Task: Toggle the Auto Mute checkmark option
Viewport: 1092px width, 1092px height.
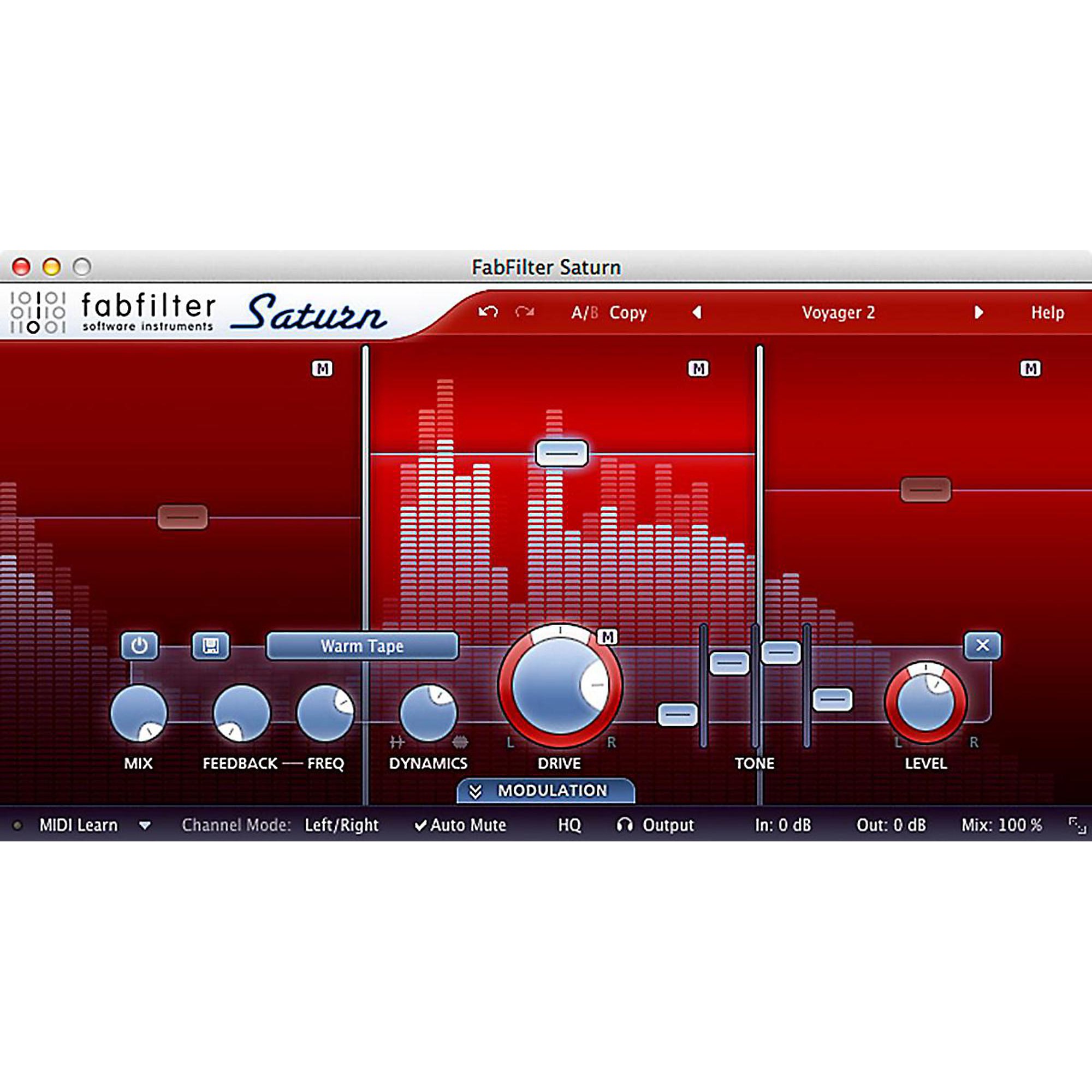Action: [461, 825]
